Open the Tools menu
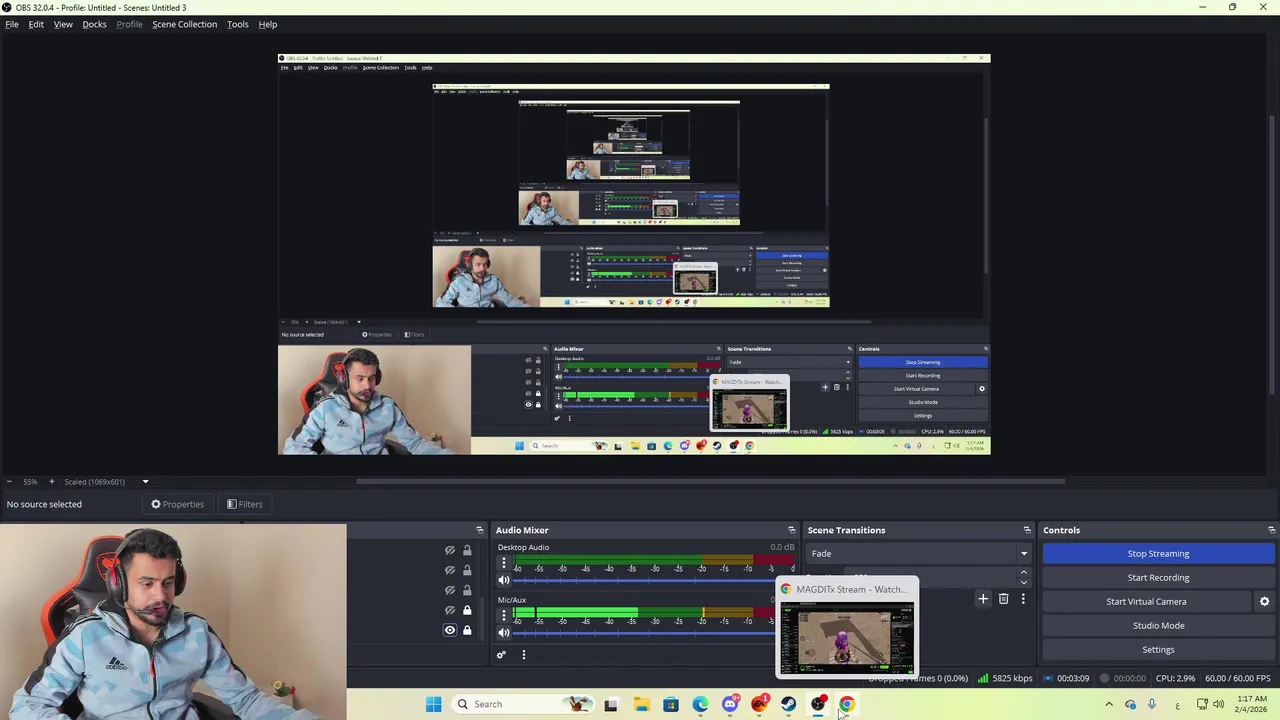1280x720 pixels. 237,24
